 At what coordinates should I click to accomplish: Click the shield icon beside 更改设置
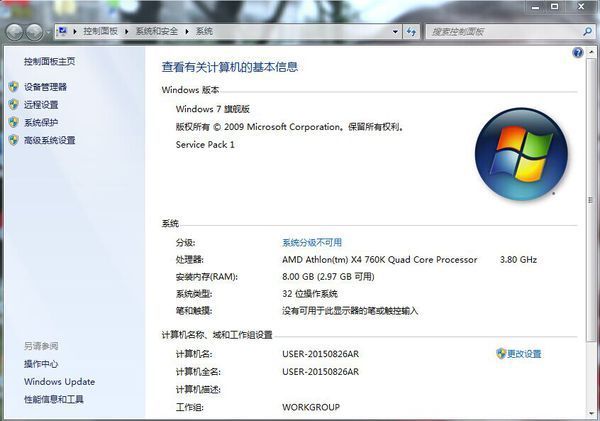click(501, 353)
